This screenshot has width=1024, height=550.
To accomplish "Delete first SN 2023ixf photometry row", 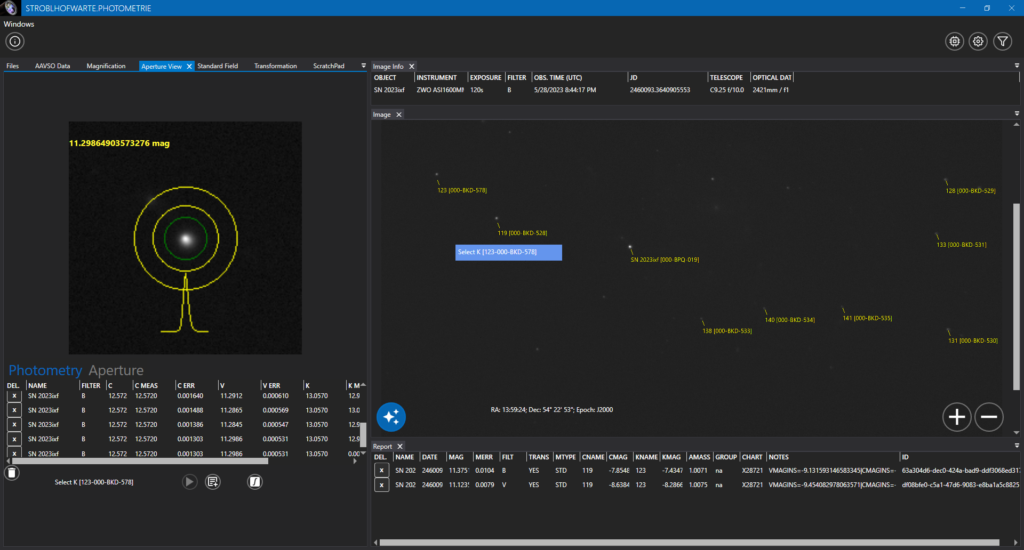I will click(14, 396).
